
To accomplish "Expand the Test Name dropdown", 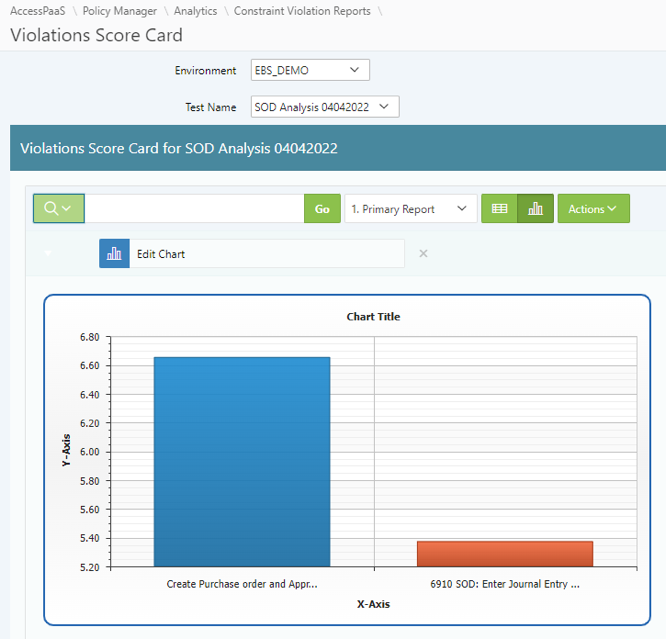I will coord(325,107).
